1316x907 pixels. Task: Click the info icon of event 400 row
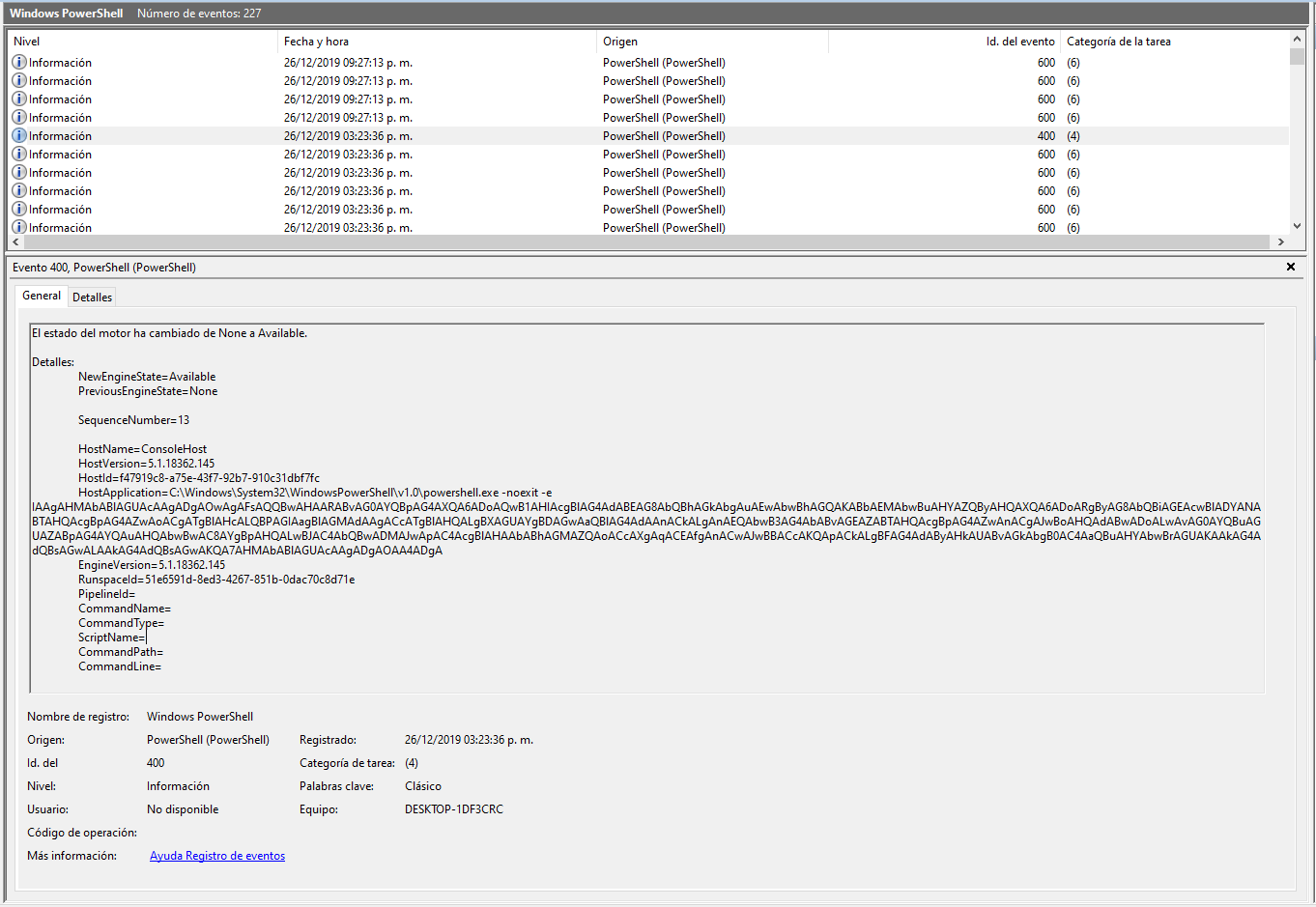click(x=18, y=135)
